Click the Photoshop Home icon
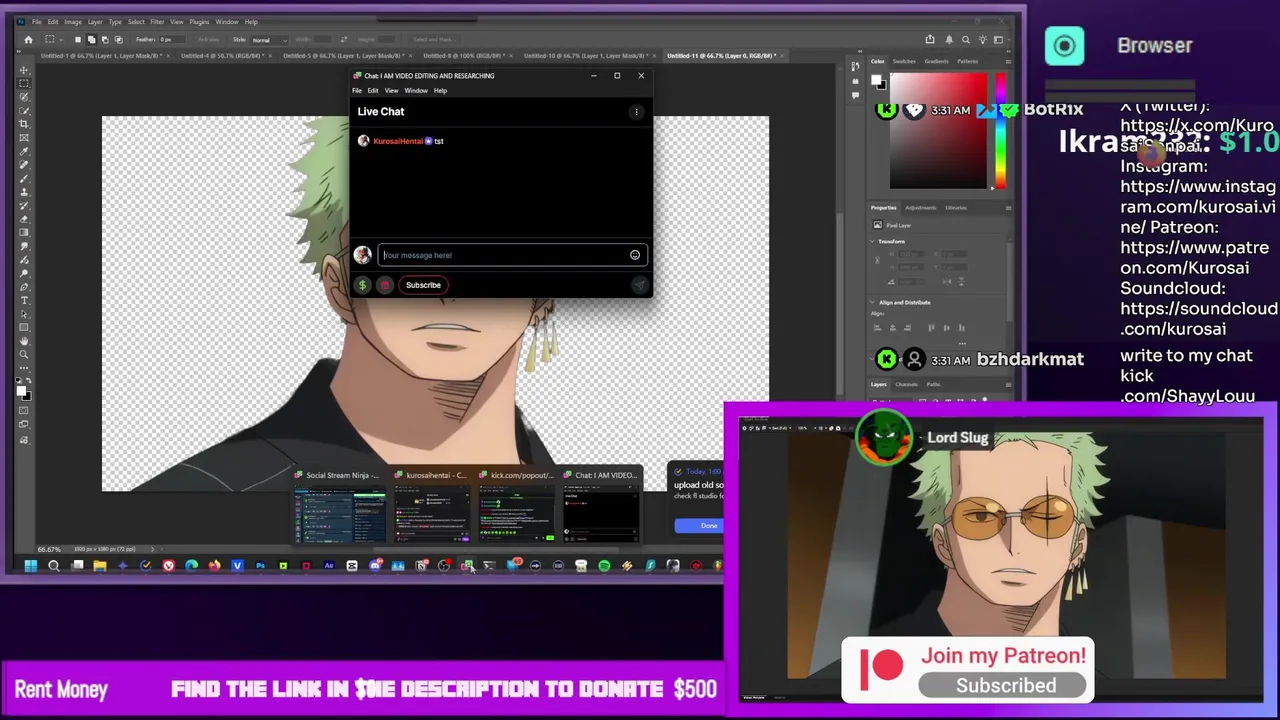Screen dimensions: 1280x720 click(28, 40)
